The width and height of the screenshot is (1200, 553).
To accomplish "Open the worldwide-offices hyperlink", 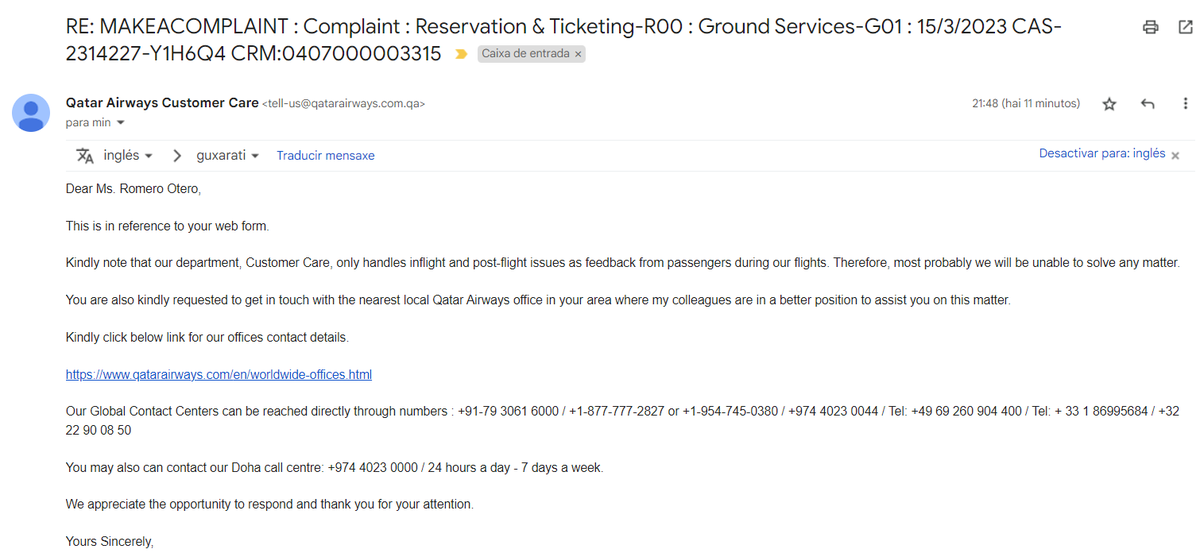I will [x=219, y=375].
